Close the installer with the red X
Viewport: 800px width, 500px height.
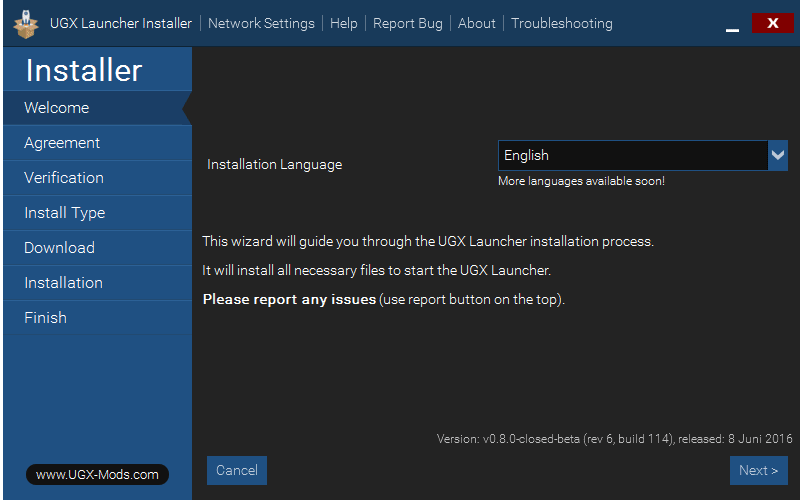pyautogui.click(x=772, y=23)
